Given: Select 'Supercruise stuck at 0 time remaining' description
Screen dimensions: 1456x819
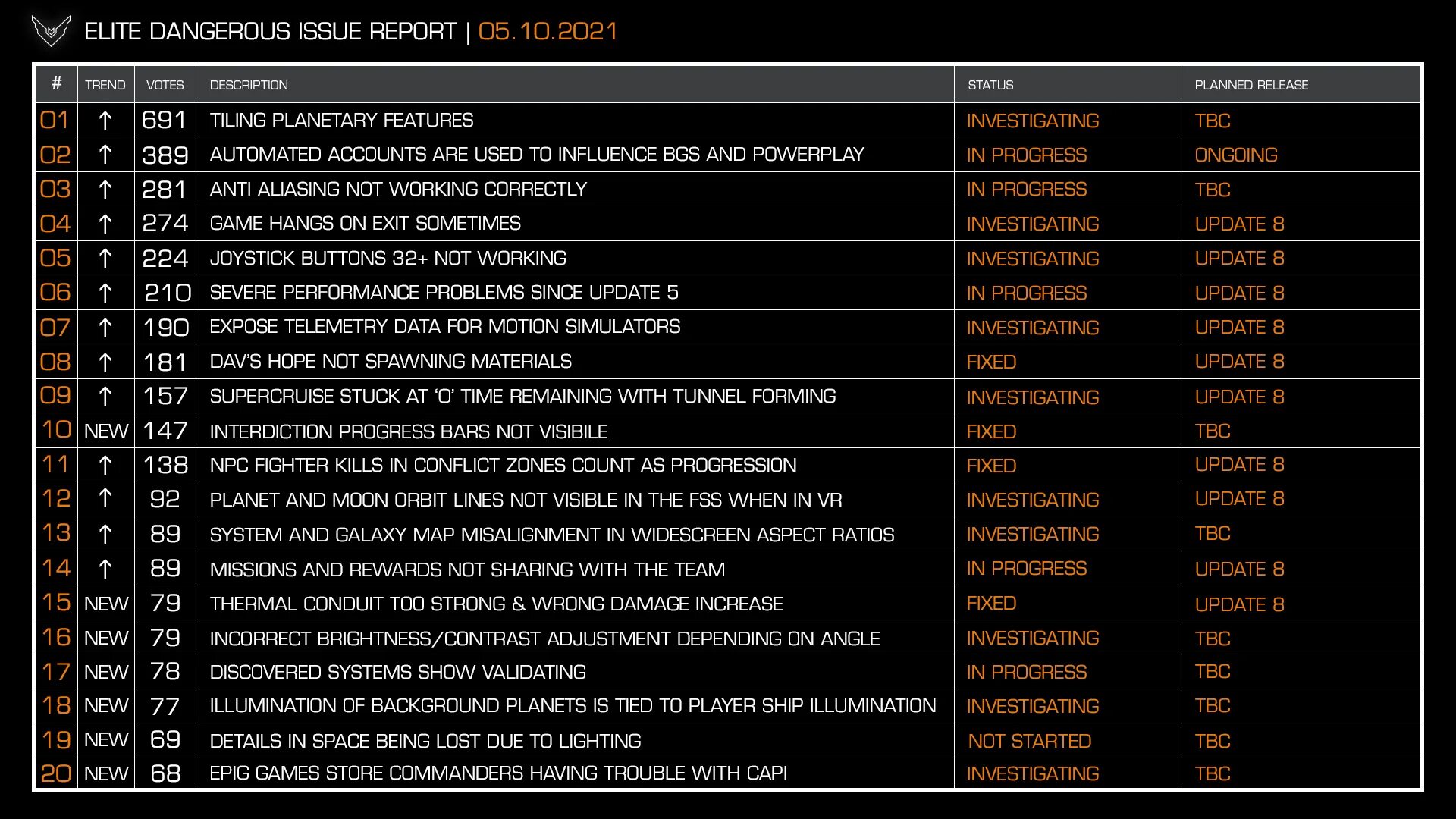Looking at the screenshot, I should 522,397.
